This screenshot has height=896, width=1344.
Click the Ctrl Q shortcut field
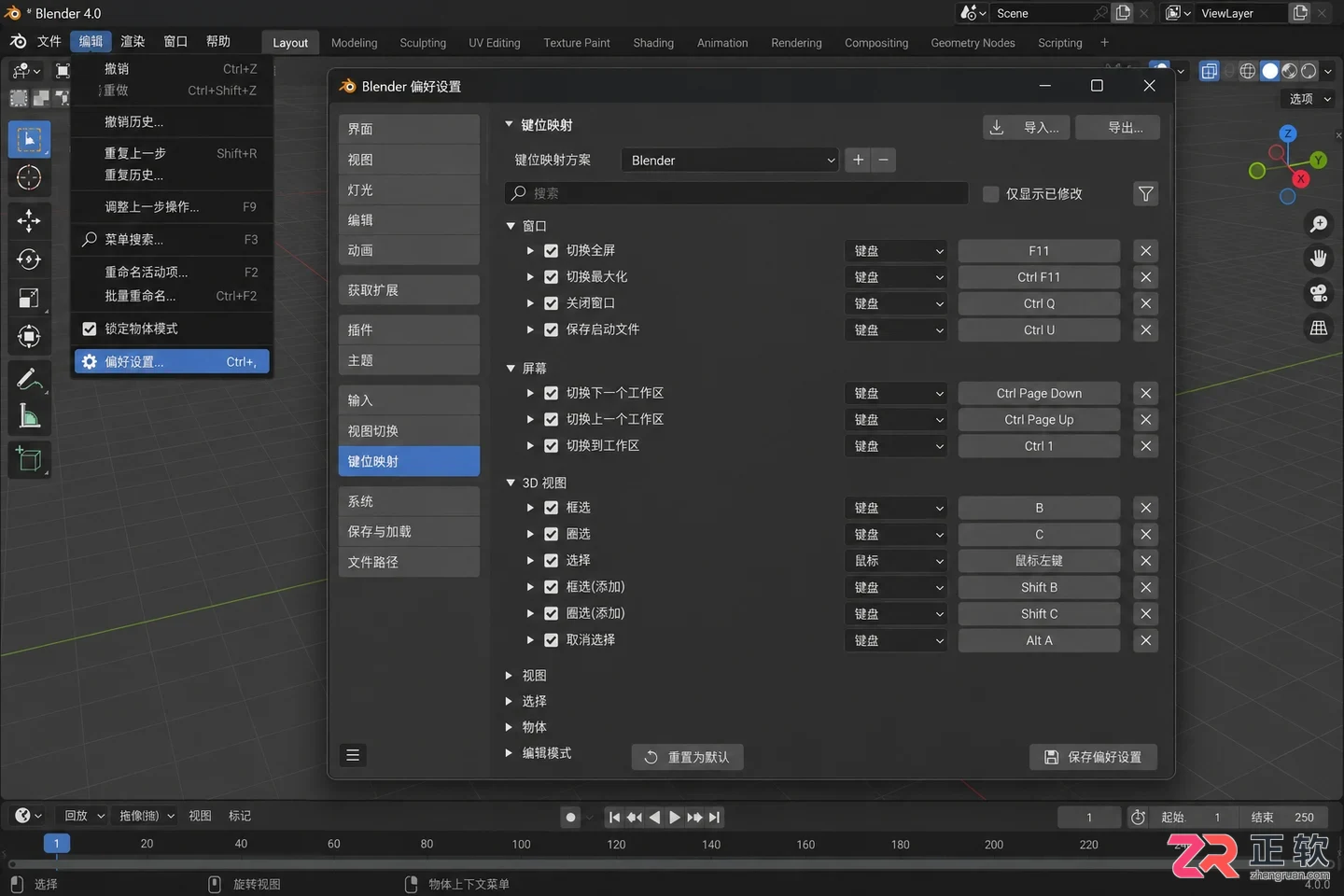click(1039, 303)
